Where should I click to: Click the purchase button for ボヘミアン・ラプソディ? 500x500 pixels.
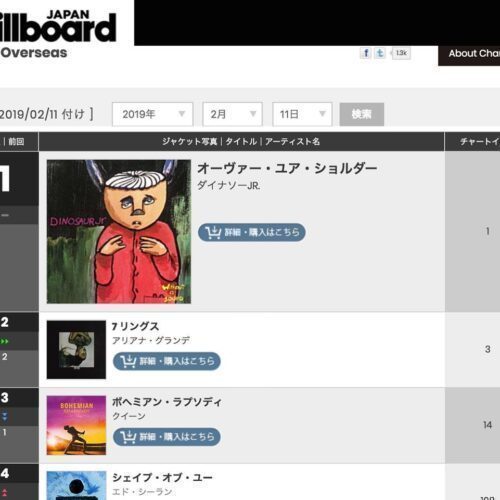(167, 437)
